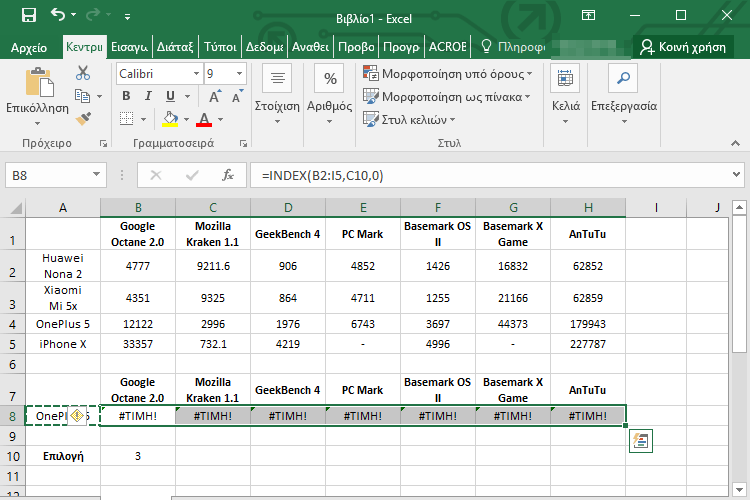Switch to the Δεδομένα ribbon tab
This screenshot has width=750, height=500.
[x=265, y=47]
